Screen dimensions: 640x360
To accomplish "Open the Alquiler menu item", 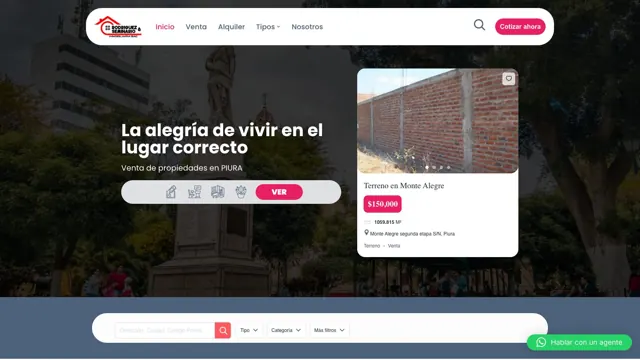I will point(231,27).
